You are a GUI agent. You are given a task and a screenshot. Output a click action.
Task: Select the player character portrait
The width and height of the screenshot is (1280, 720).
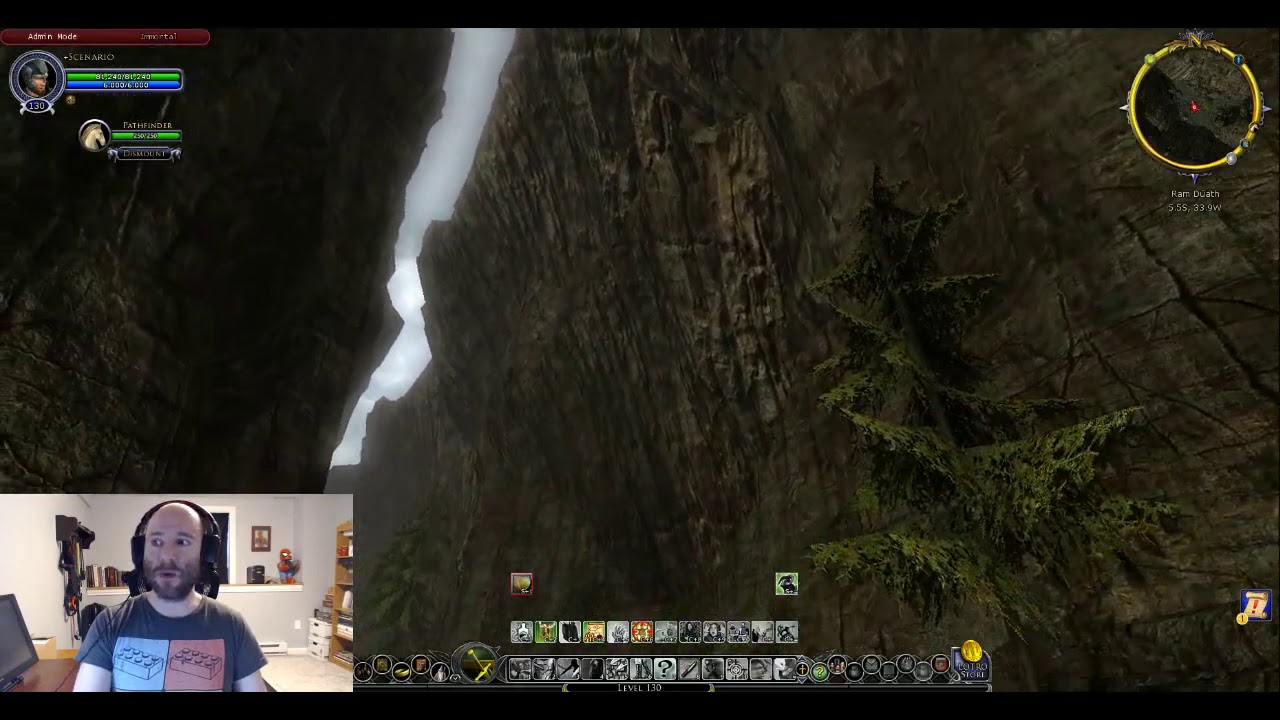37,76
